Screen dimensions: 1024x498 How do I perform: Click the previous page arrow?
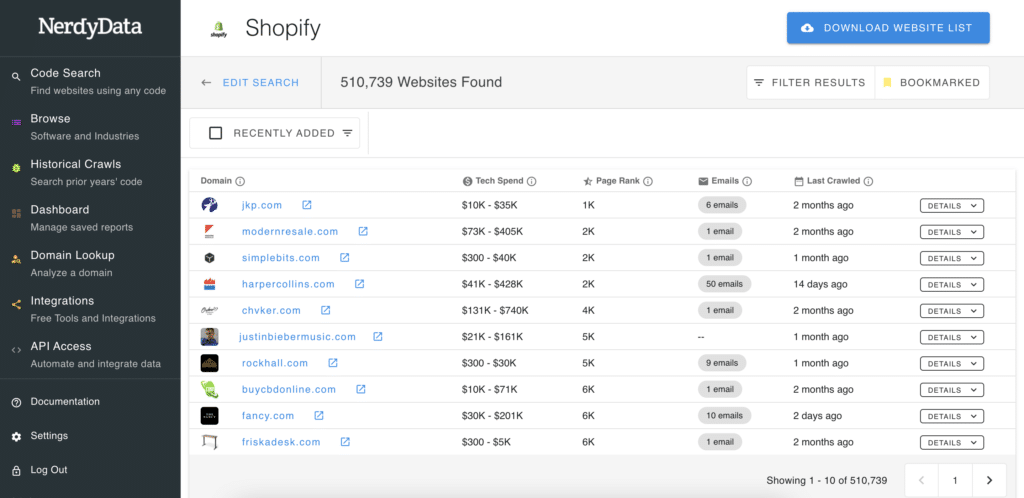point(921,480)
